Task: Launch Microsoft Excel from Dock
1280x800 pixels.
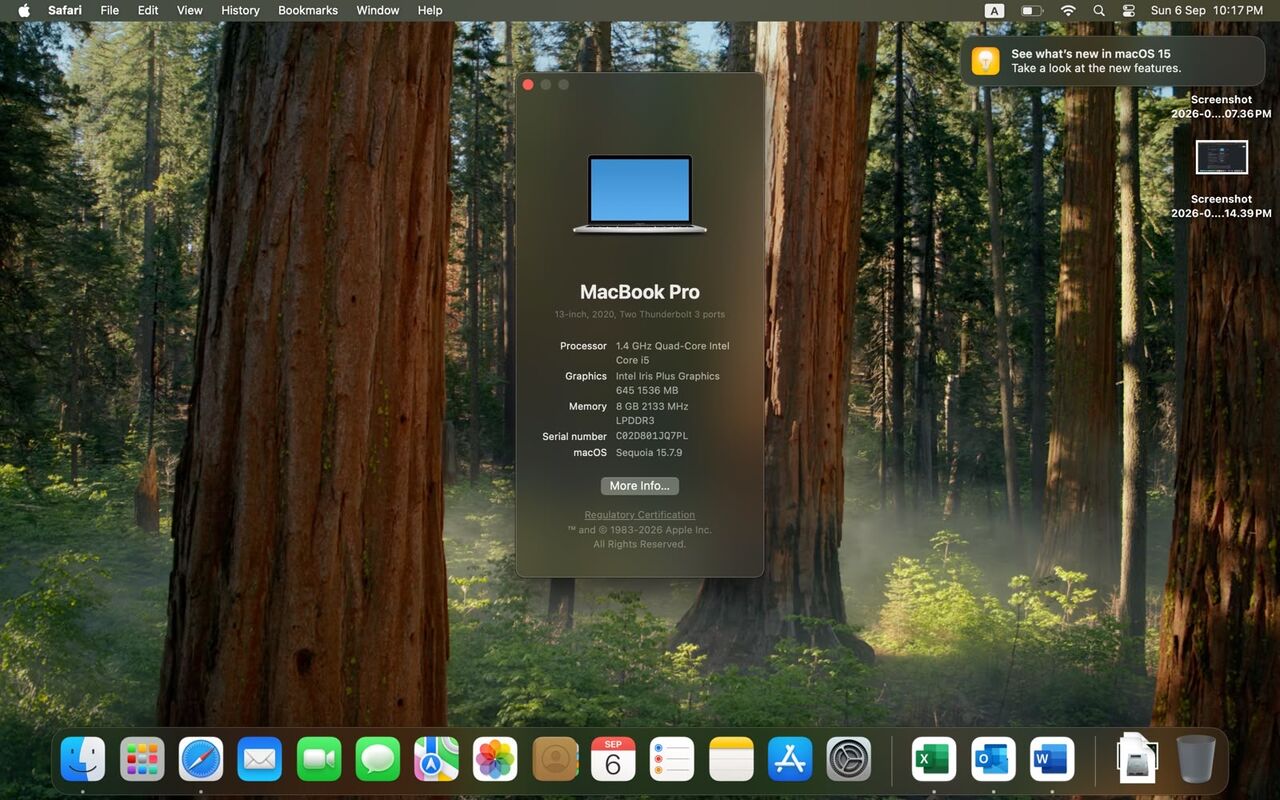Action: [934, 759]
